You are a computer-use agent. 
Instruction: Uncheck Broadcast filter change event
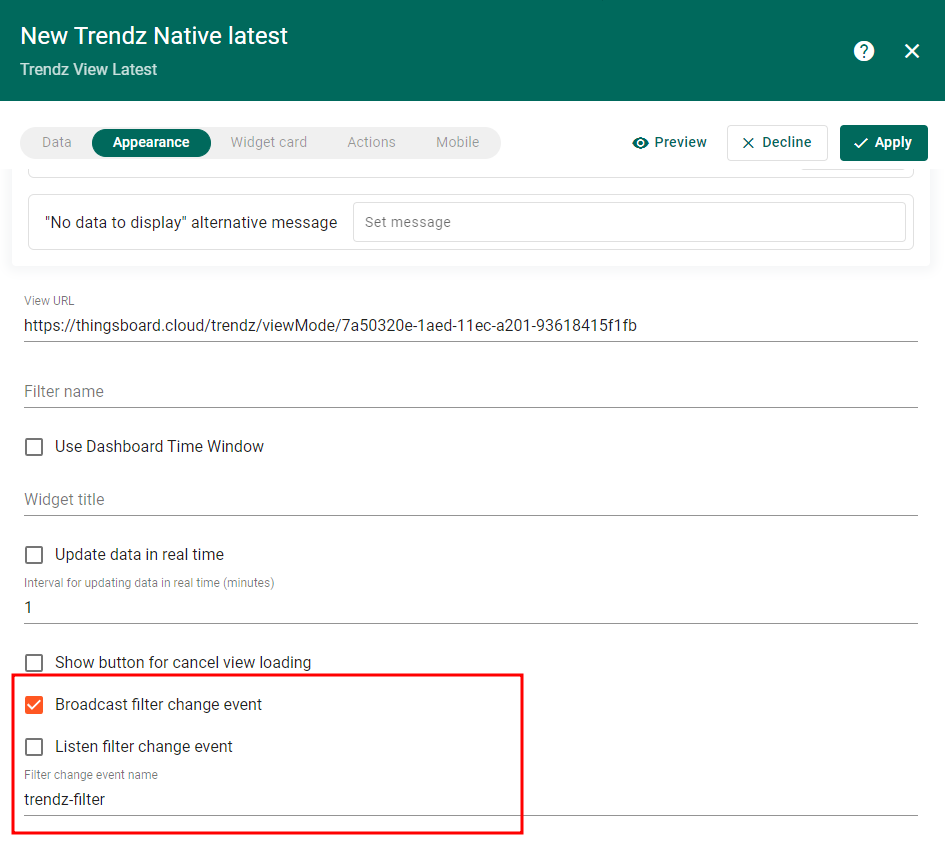point(34,705)
